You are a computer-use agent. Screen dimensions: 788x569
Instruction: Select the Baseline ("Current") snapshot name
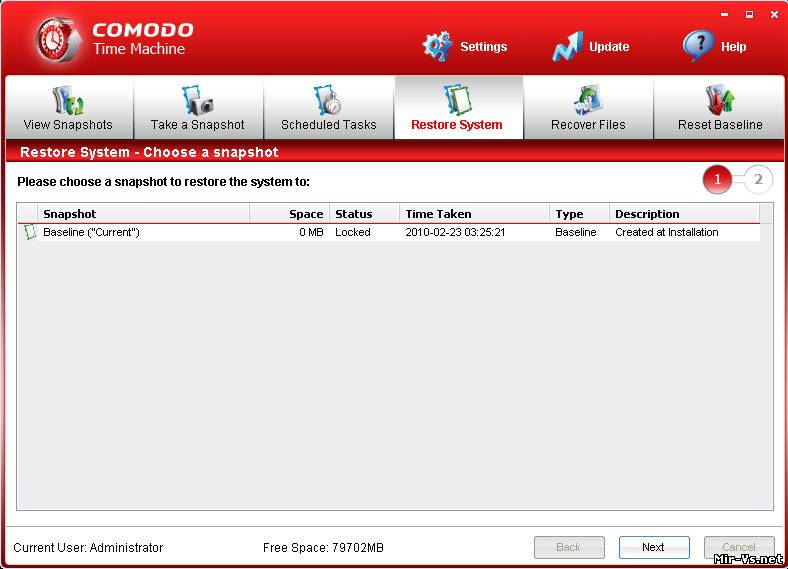pos(91,232)
